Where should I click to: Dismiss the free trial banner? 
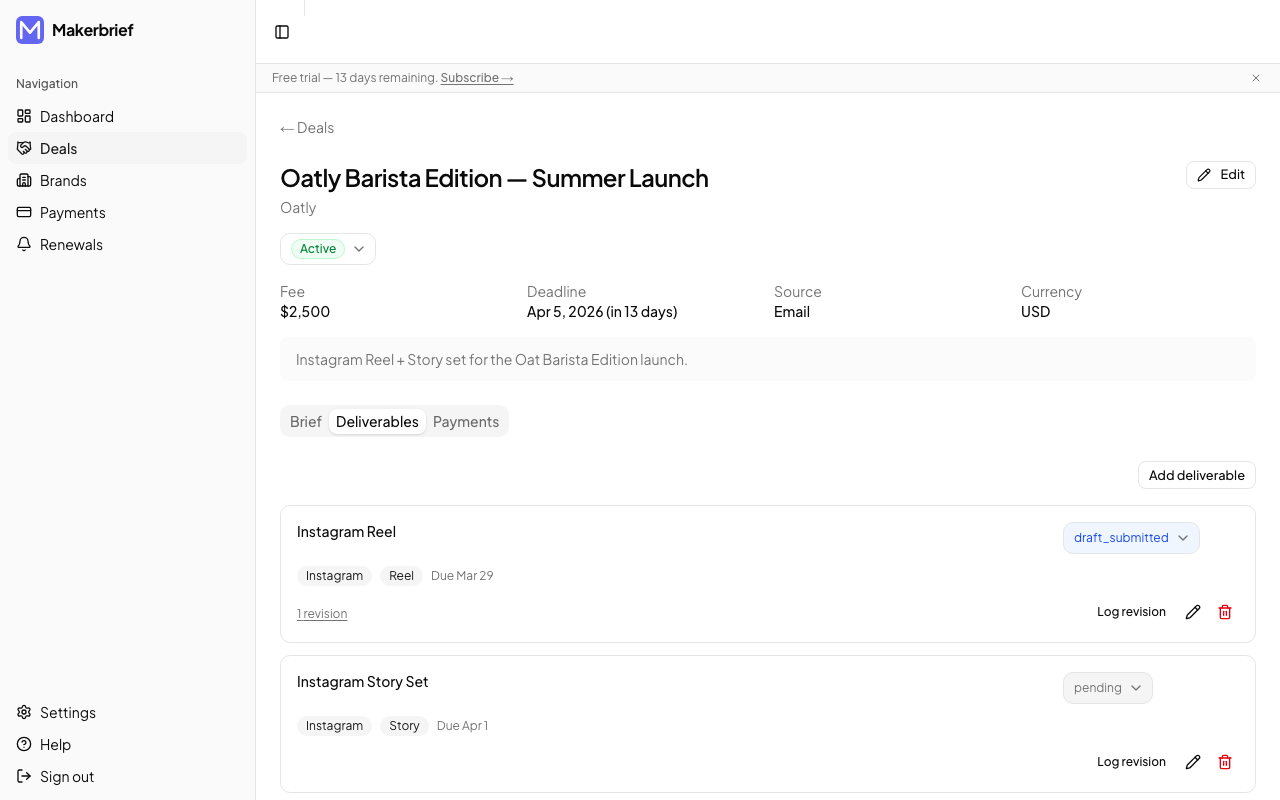[1255, 78]
